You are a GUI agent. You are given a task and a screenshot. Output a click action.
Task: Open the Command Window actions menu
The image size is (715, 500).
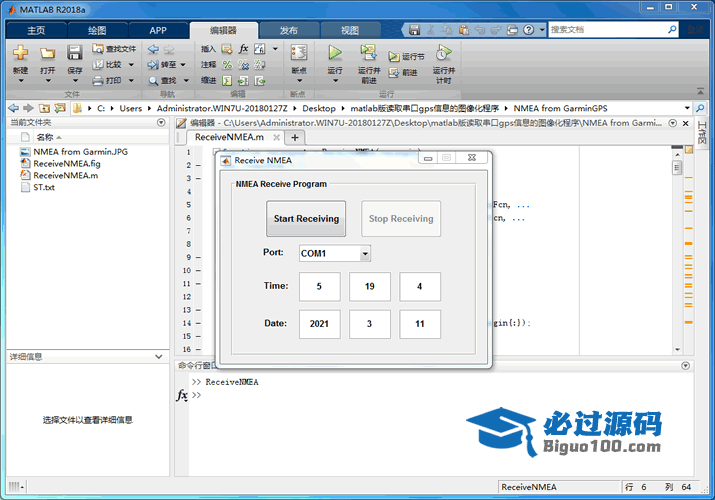(x=685, y=366)
